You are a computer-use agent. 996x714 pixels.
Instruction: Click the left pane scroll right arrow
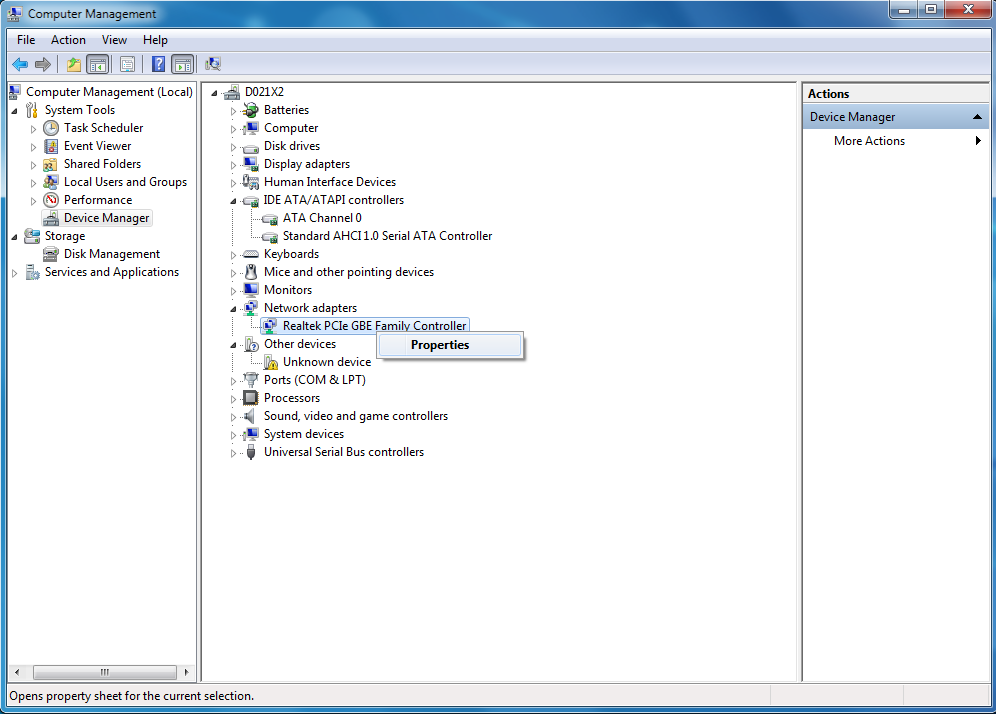point(186,672)
